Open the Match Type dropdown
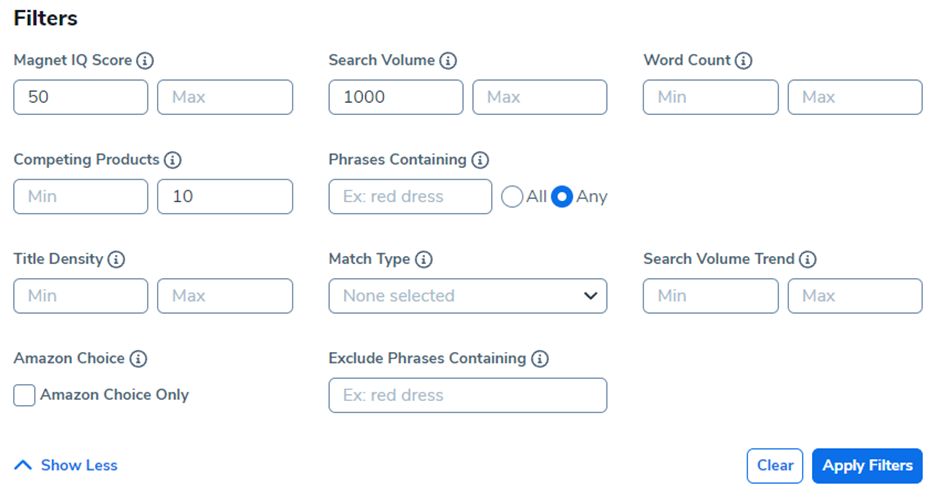Image resolution: width=936 pixels, height=498 pixels. point(467,296)
